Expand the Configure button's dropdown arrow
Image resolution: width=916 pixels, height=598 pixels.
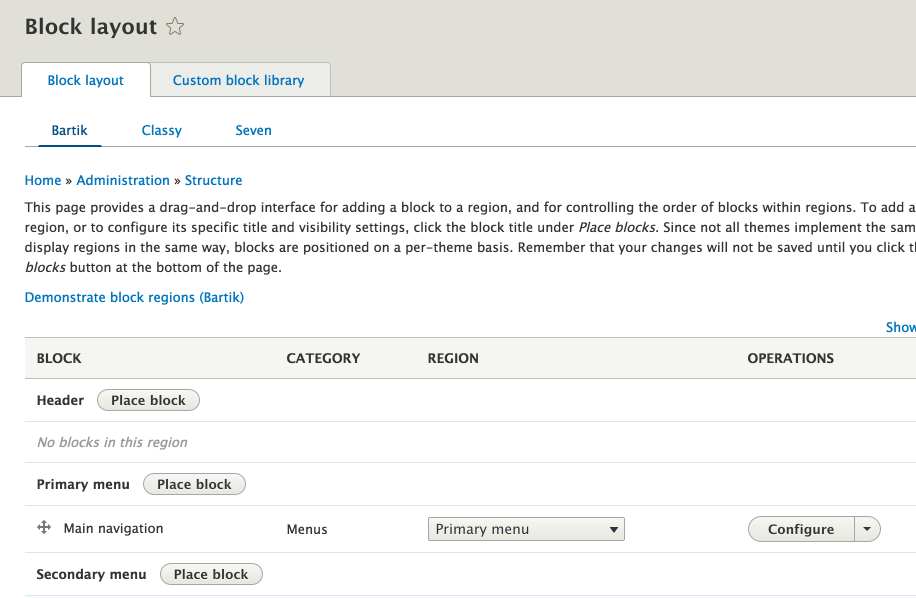click(867, 528)
